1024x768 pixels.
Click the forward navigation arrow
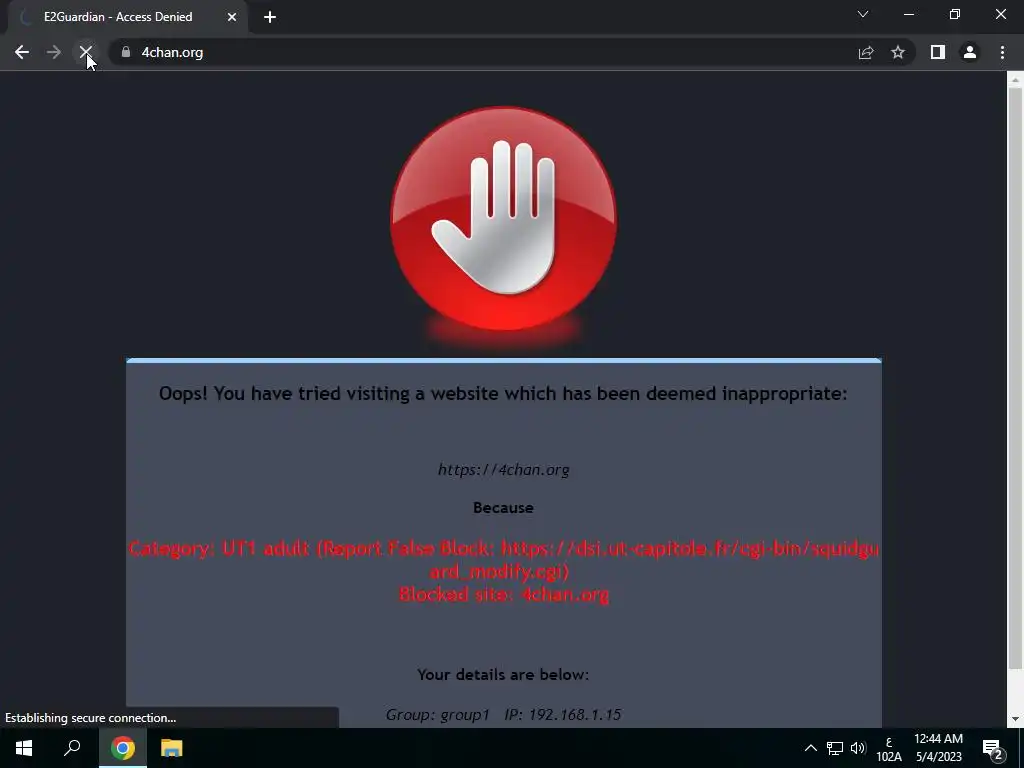[54, 52]
